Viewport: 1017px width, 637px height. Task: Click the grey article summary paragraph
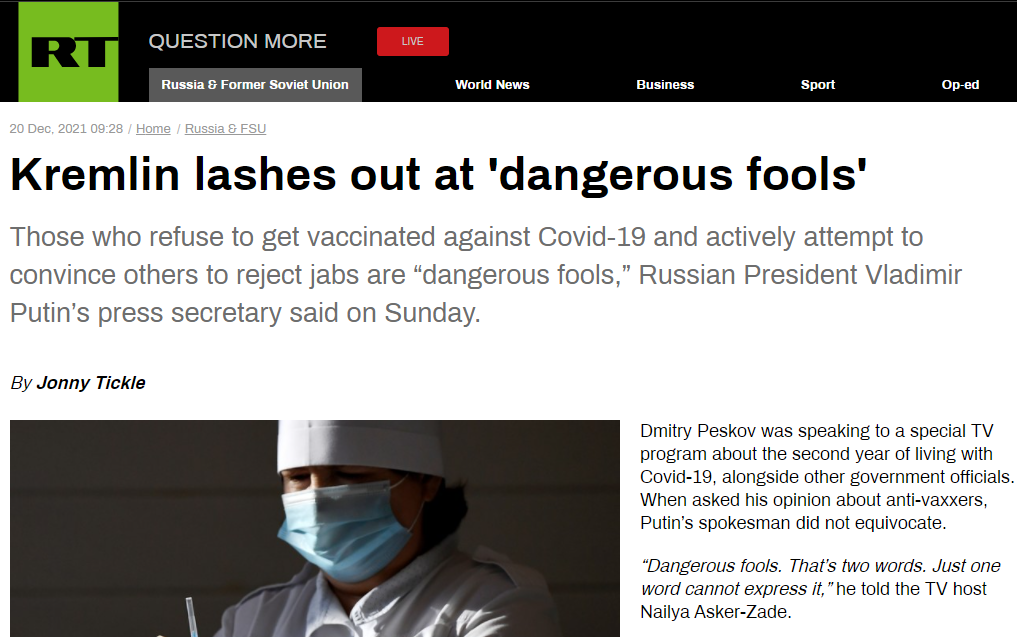pyautogui.click(x=485, y=274)
